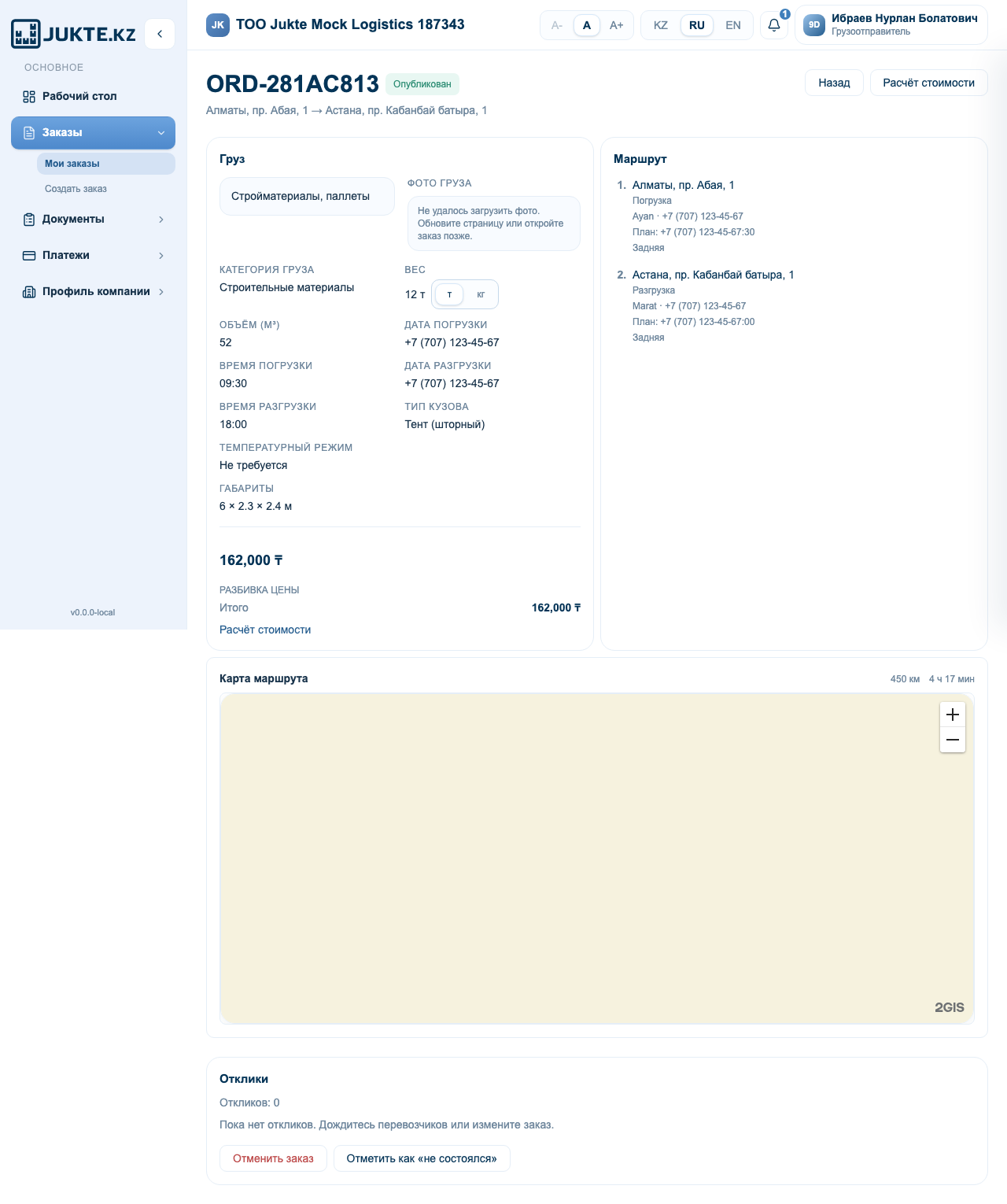Click the order number ORD-281AC813

(293, 84)
